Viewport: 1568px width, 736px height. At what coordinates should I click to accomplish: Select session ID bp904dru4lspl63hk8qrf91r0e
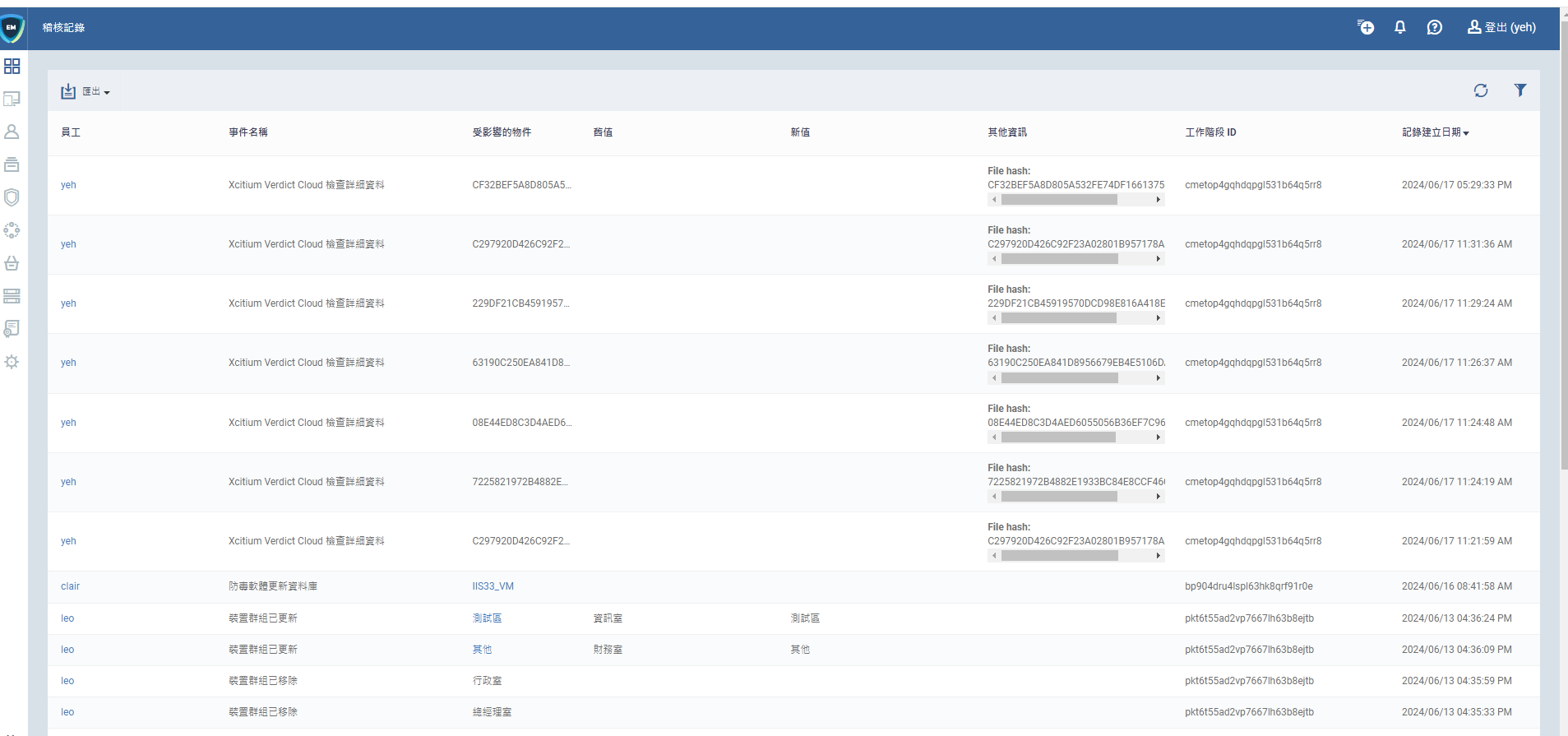(1249, 586)
